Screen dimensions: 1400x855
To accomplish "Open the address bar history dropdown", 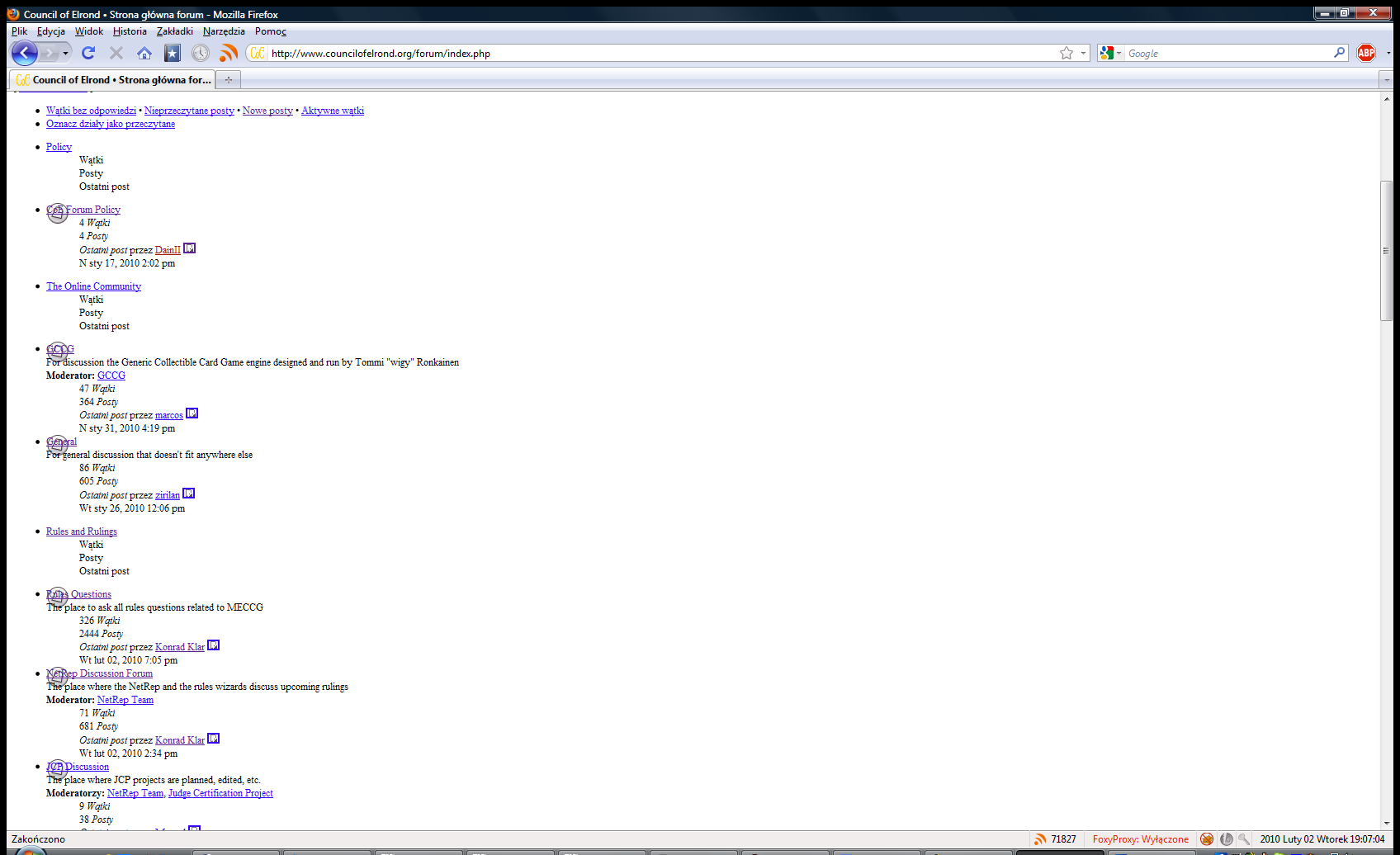I will (1083, 53).
